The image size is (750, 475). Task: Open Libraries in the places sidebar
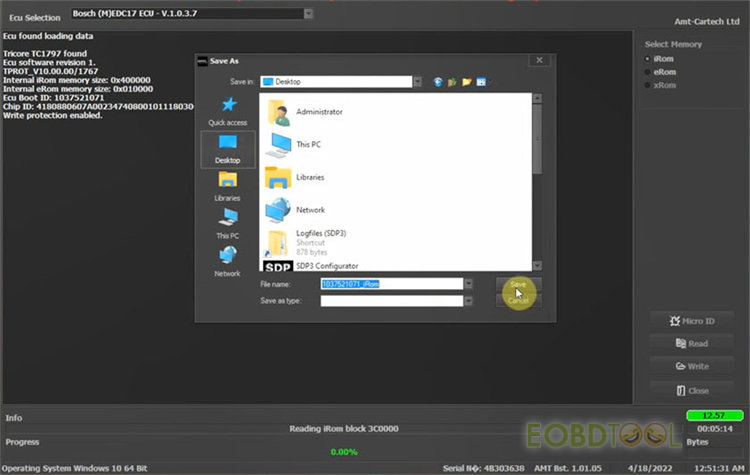point(228,185)
